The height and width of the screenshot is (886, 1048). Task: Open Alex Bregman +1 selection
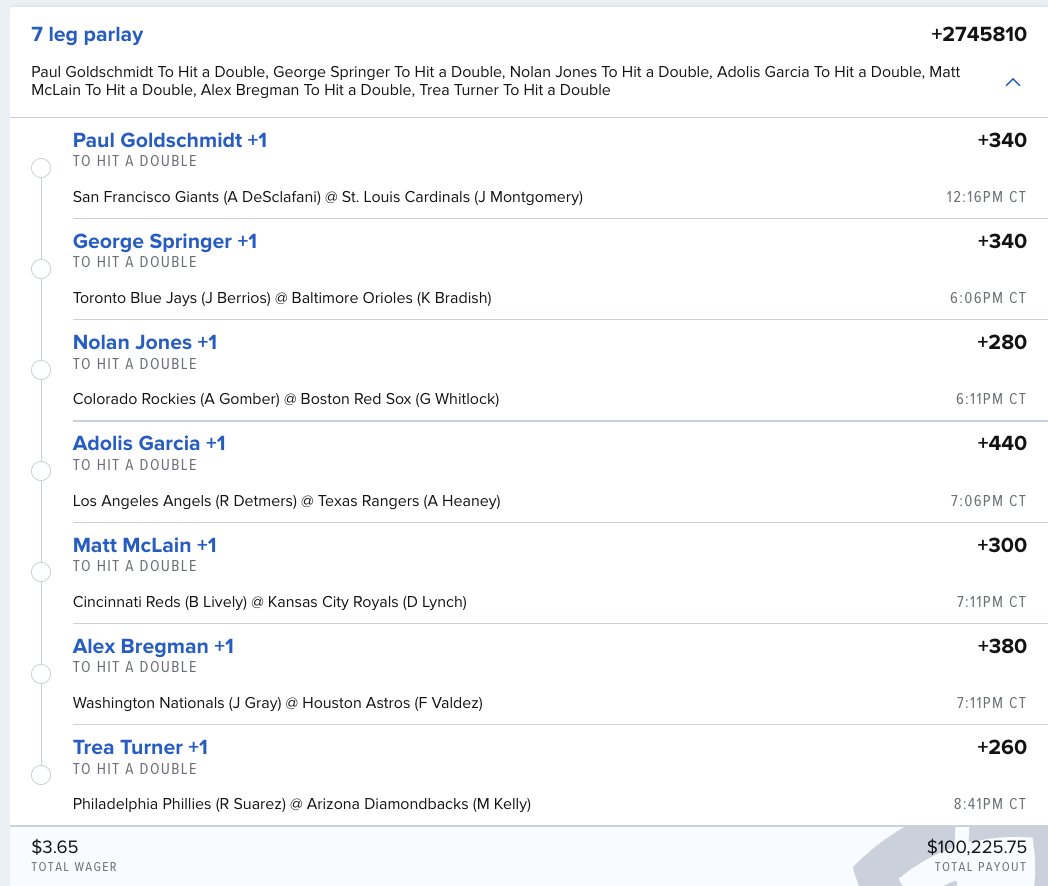pos(153,646)
